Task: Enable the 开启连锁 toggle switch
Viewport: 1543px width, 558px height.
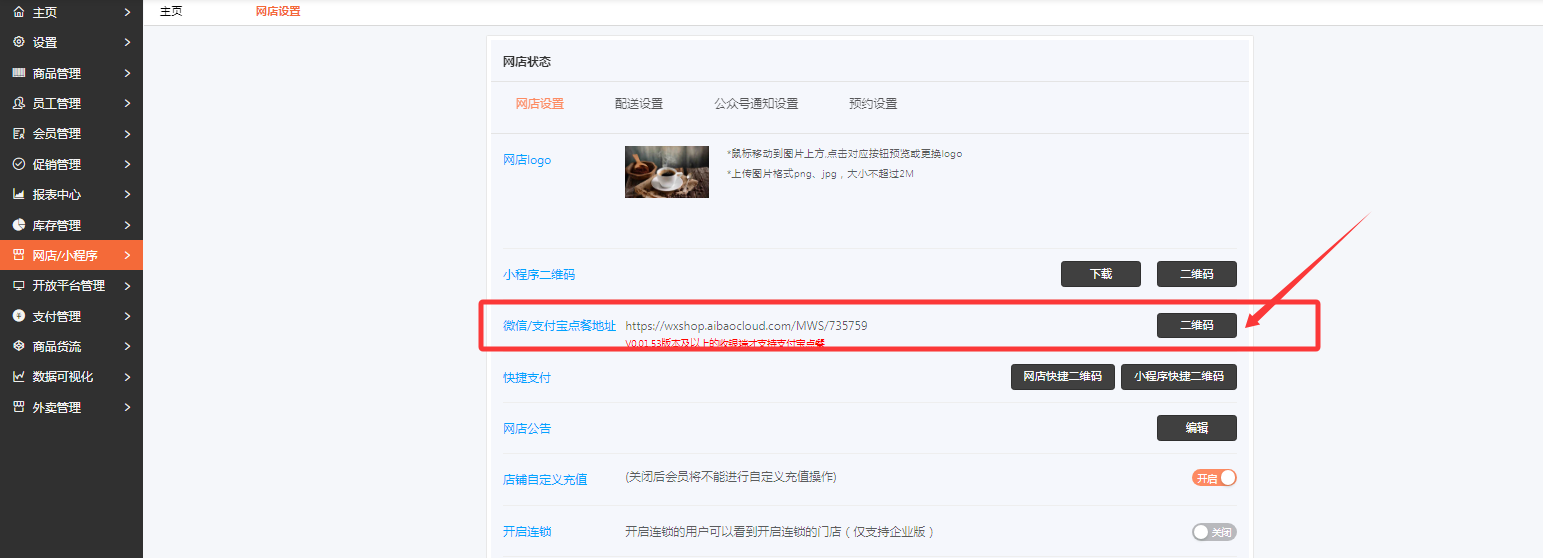Action: click(1214, 532)
